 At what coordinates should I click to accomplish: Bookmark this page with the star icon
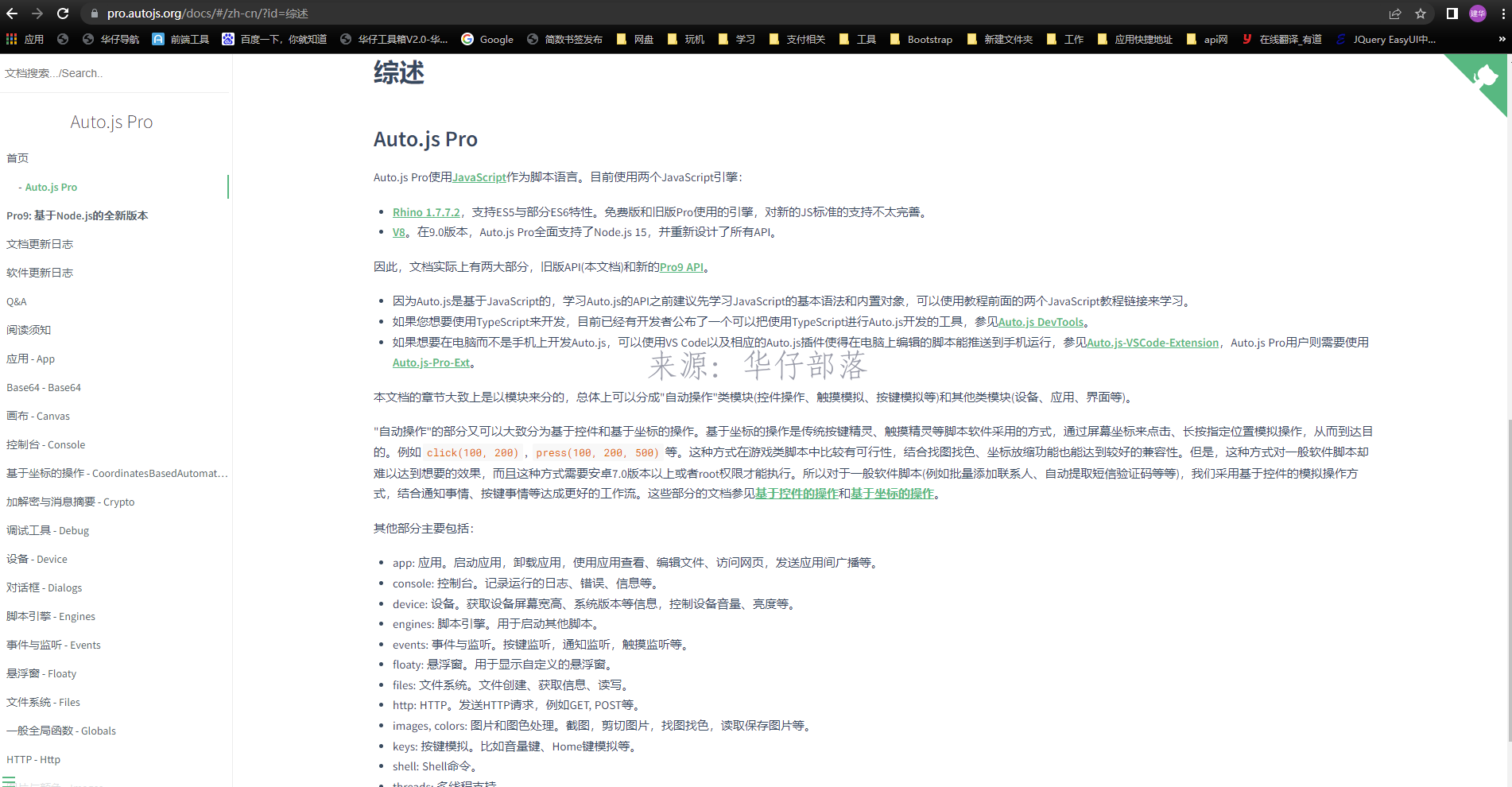(1421, 14)
